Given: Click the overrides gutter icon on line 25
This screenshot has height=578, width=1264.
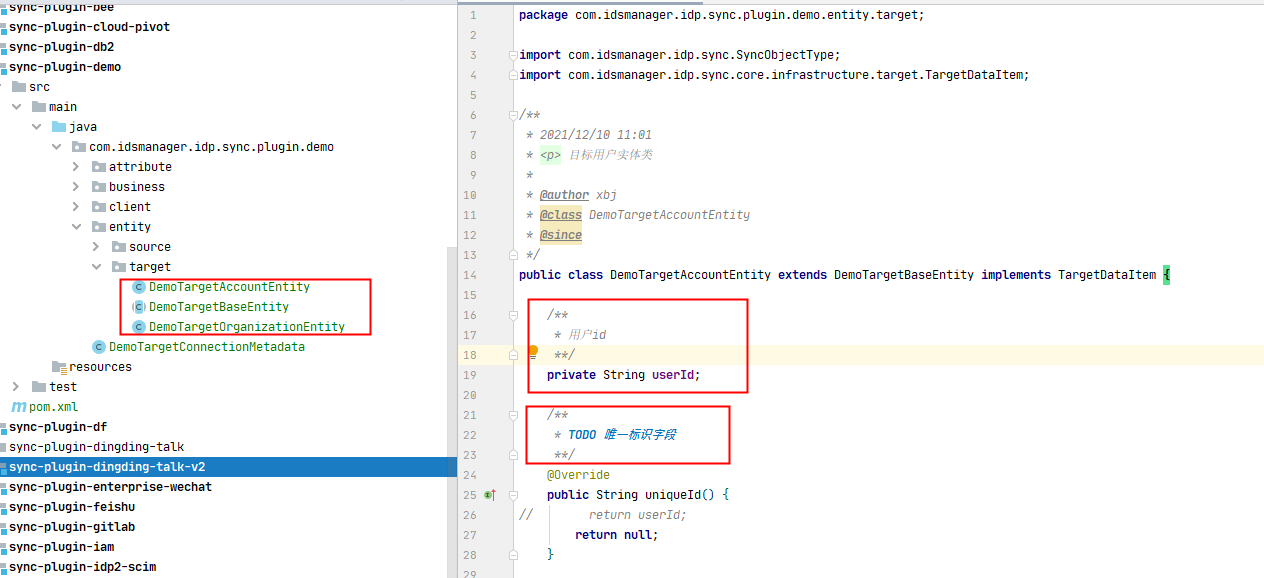Looking at the screenshot, I should [489, 495].
